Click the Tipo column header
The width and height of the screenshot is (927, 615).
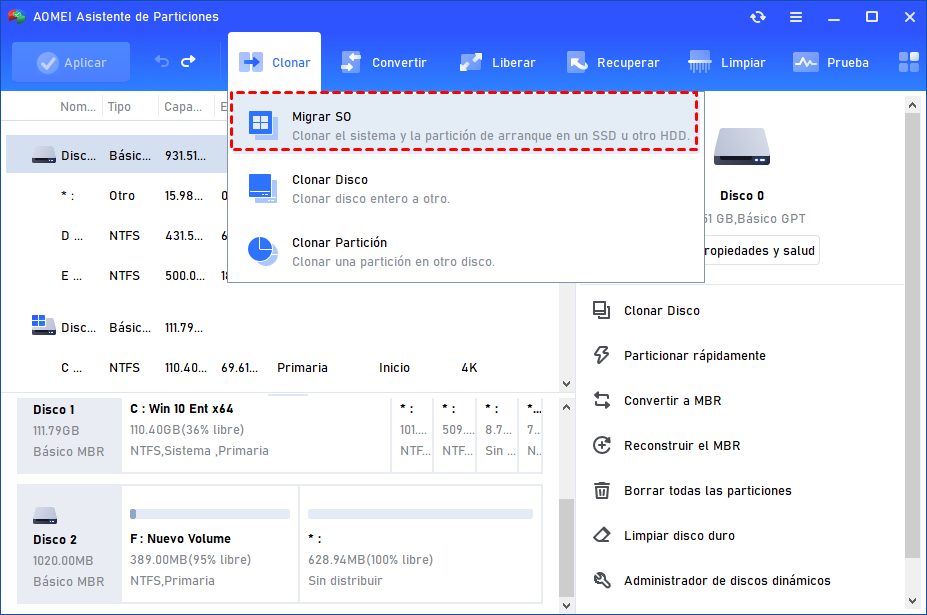coord(119,106)
